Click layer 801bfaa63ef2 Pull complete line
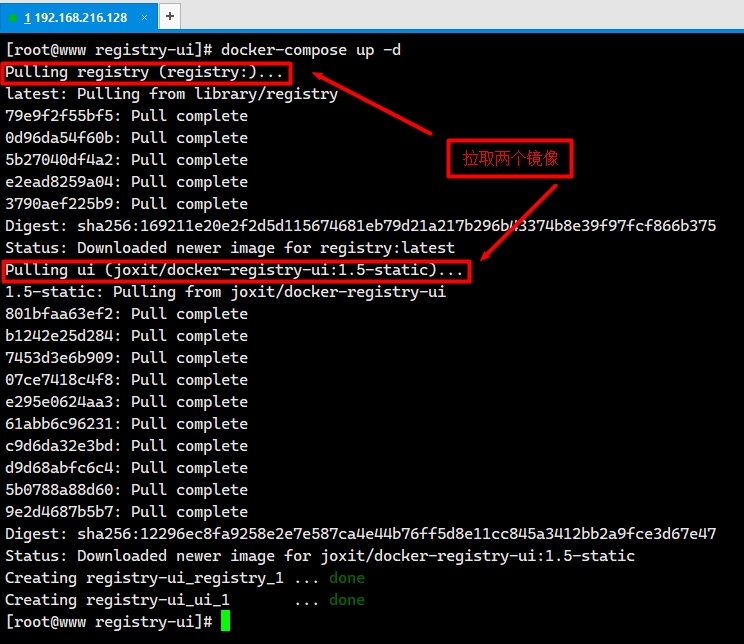Image resolution: width=744 pixels, height=644 pixels. (x=126, y=314)
